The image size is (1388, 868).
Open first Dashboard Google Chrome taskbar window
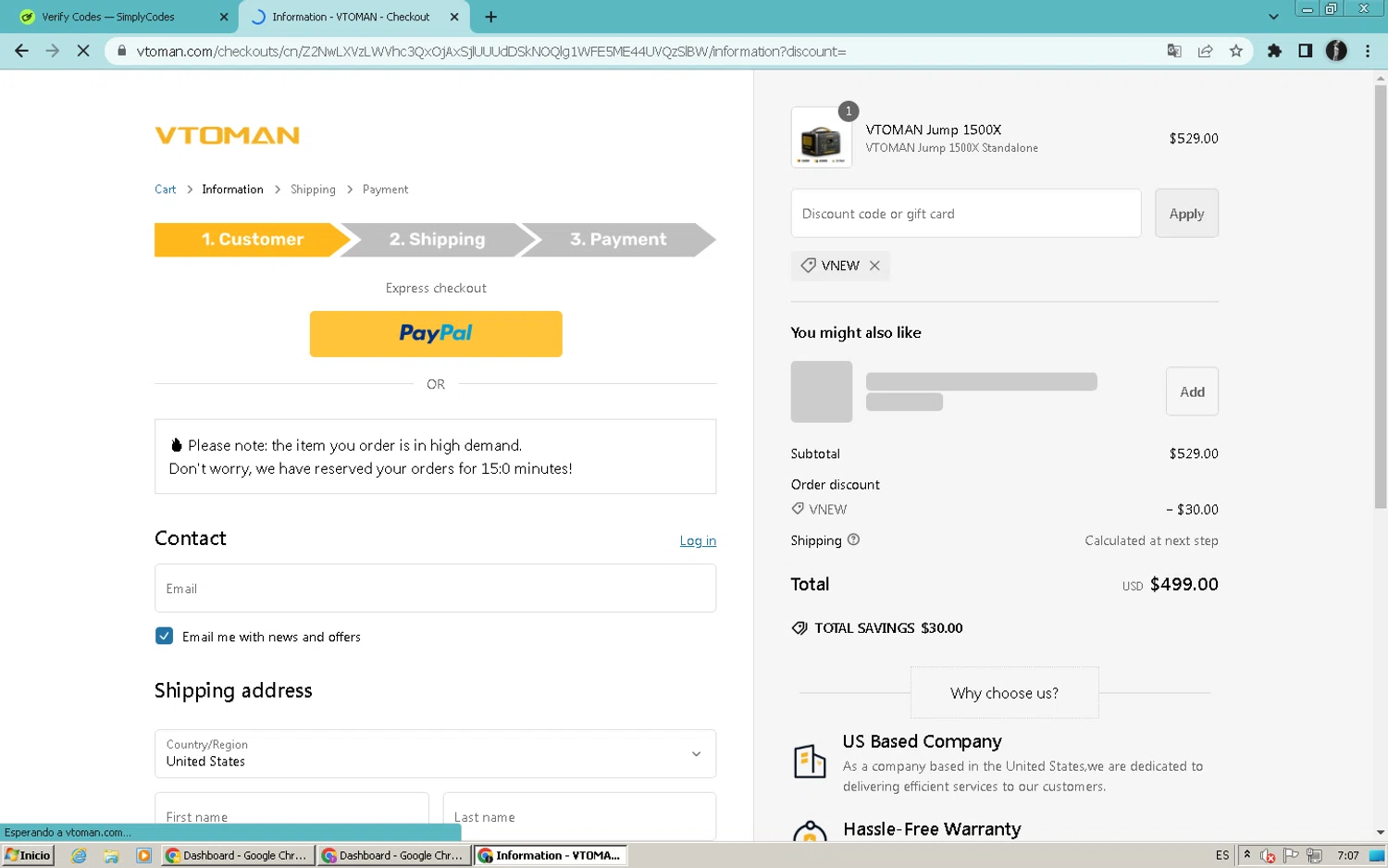[x=237, y=856]
